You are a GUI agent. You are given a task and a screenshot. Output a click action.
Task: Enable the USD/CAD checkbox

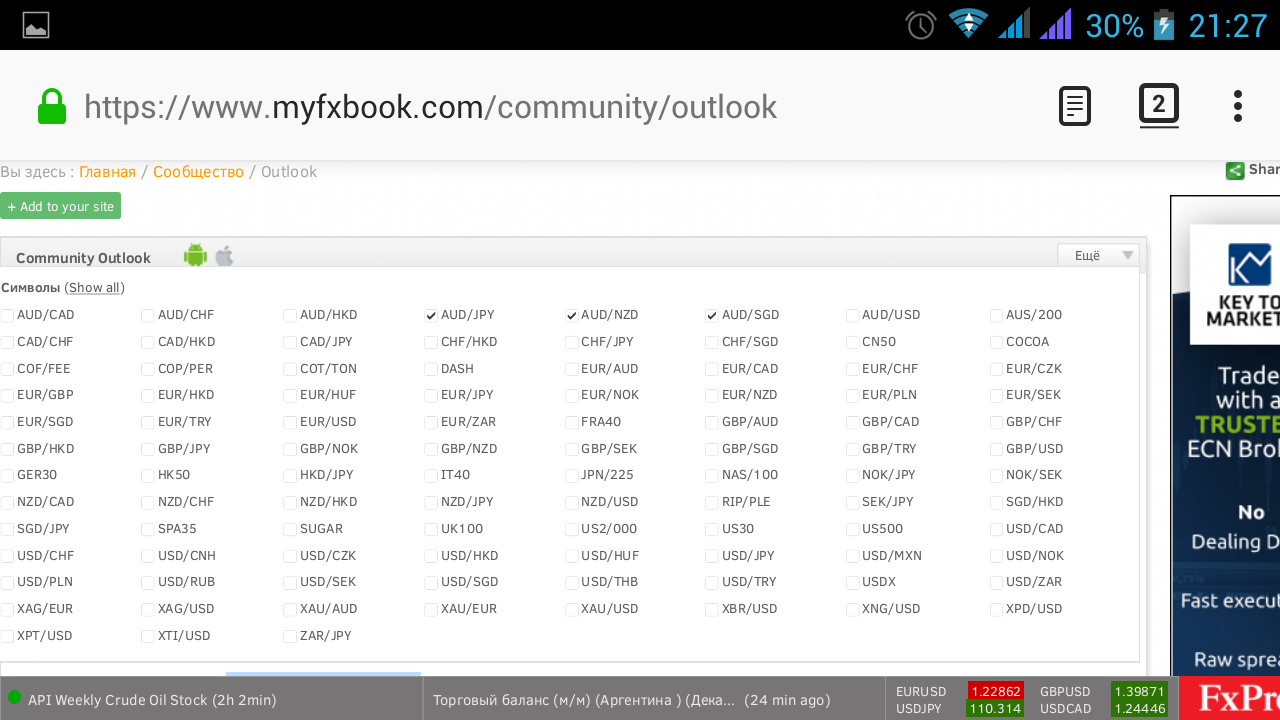pos(996,530)
